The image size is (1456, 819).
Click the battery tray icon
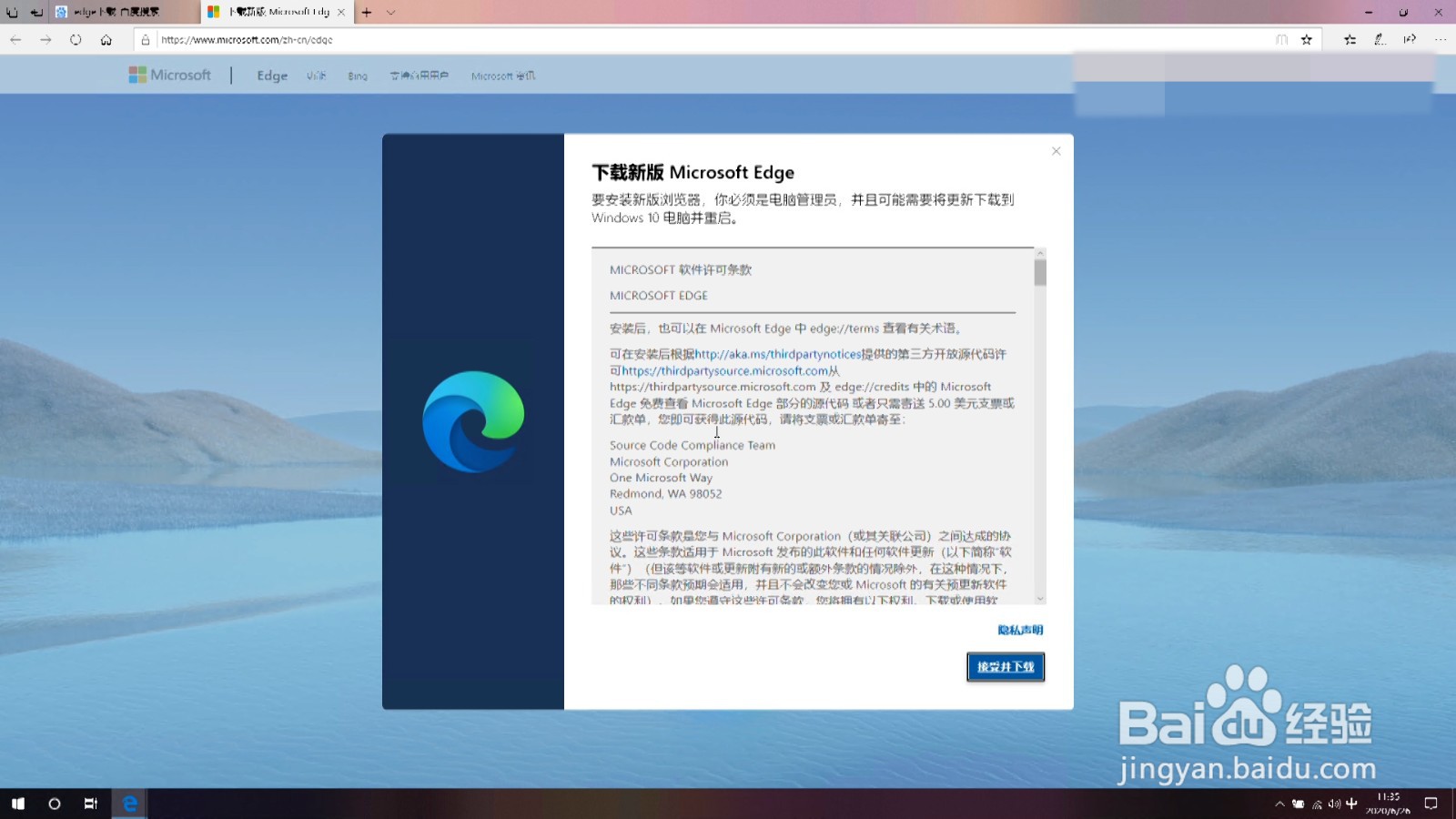coord(1299,804)
